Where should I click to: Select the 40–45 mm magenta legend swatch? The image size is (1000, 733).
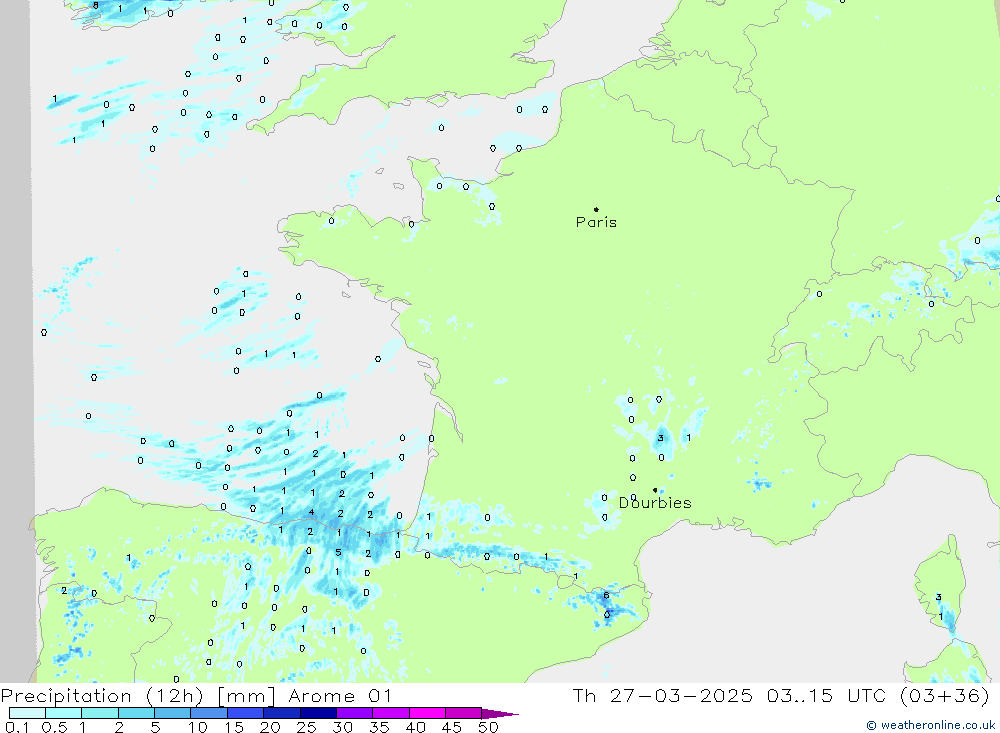coord(427,713)
